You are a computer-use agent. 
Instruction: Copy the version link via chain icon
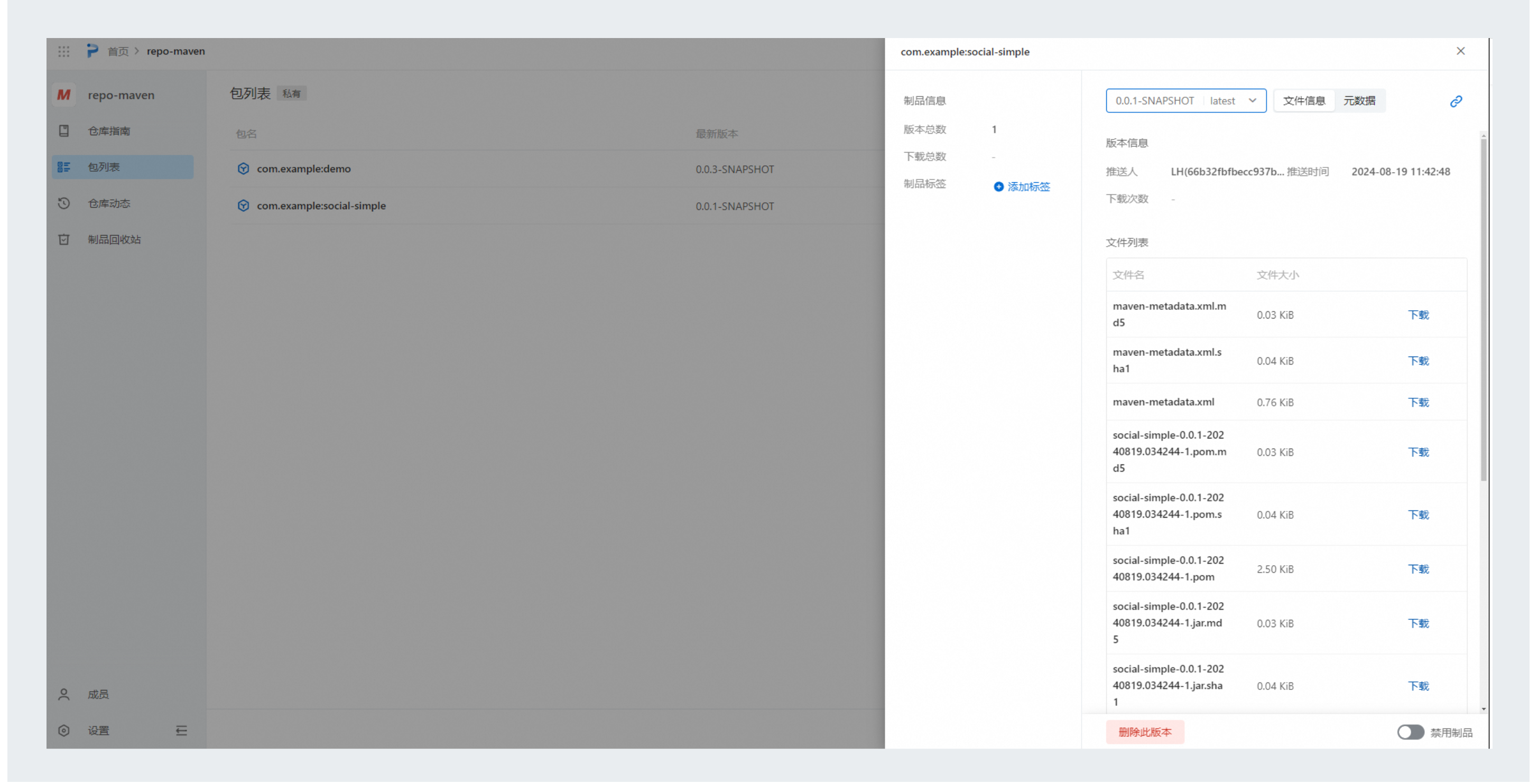pyautogui.click(x=1456, y=101)
